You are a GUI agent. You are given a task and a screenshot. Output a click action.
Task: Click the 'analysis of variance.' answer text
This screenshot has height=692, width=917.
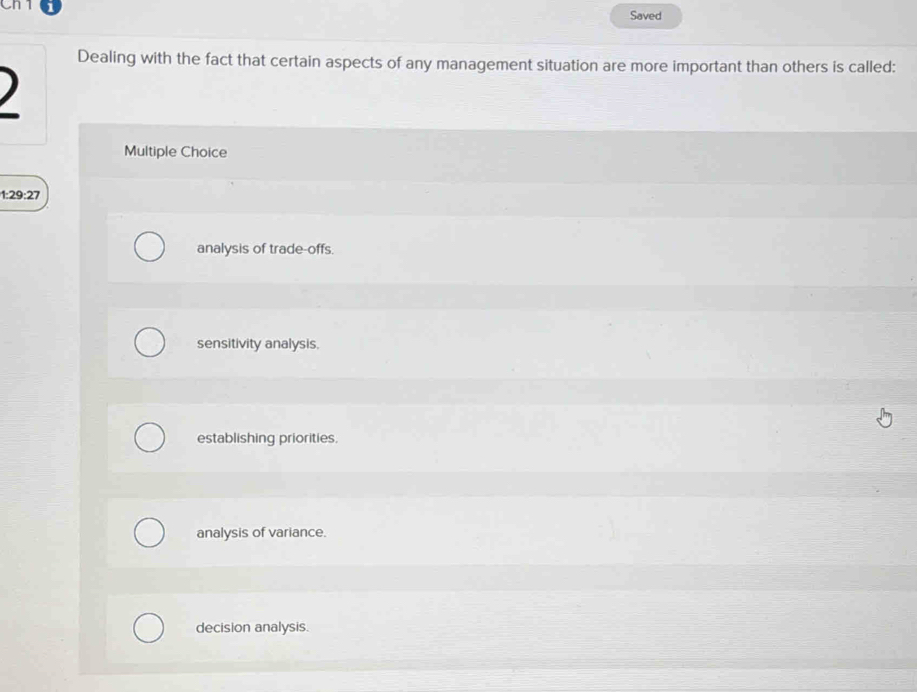point(261,533)
